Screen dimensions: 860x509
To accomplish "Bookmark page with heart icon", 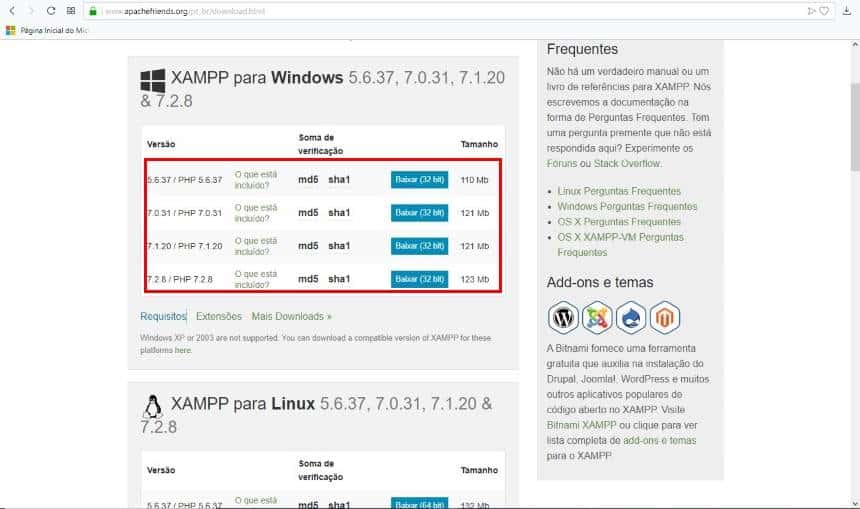I will point(824,10).
